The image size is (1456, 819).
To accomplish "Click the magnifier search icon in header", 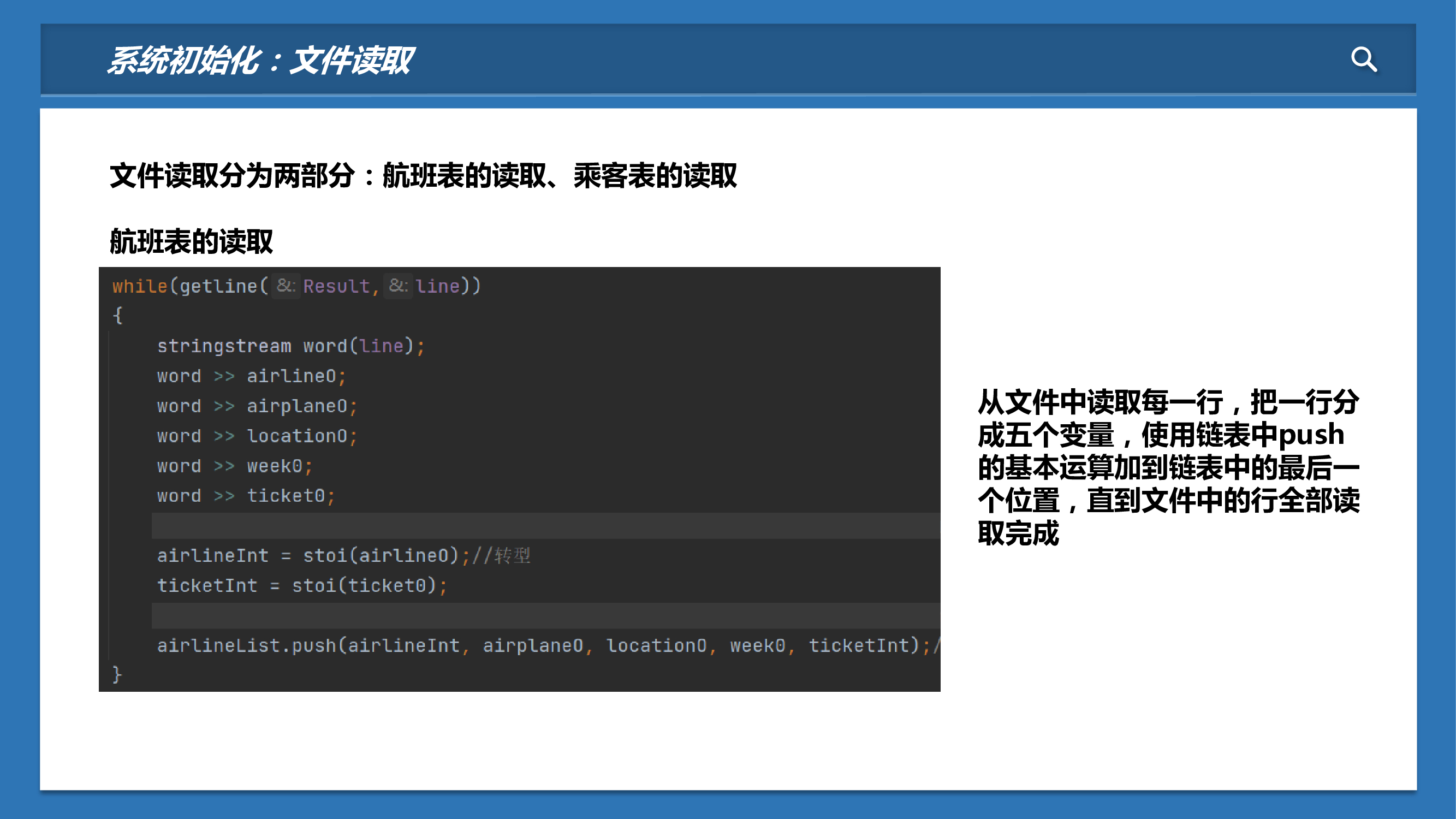I will [1363, 59].
